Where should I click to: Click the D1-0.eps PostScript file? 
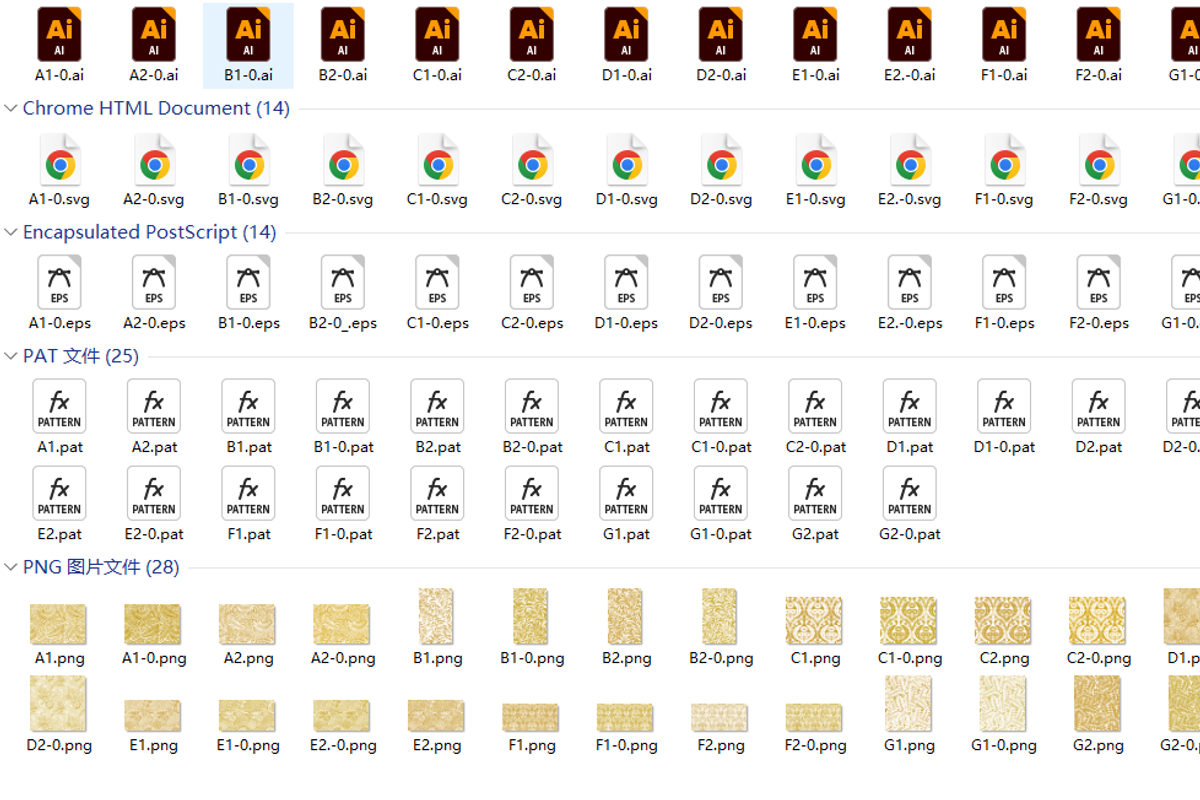[x=626, y=293]
